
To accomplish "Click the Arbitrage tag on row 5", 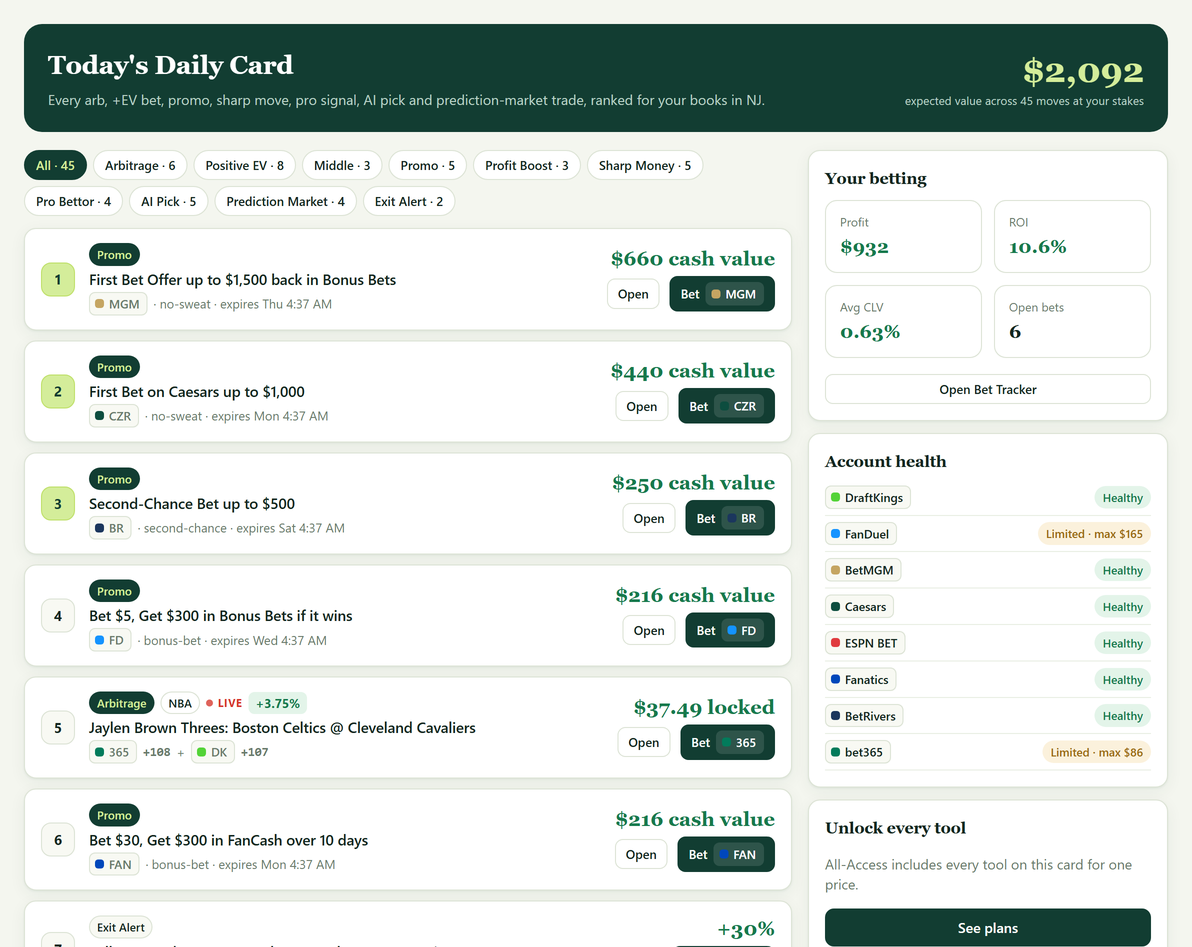I will pyautogui.click(x=122, y=704).
